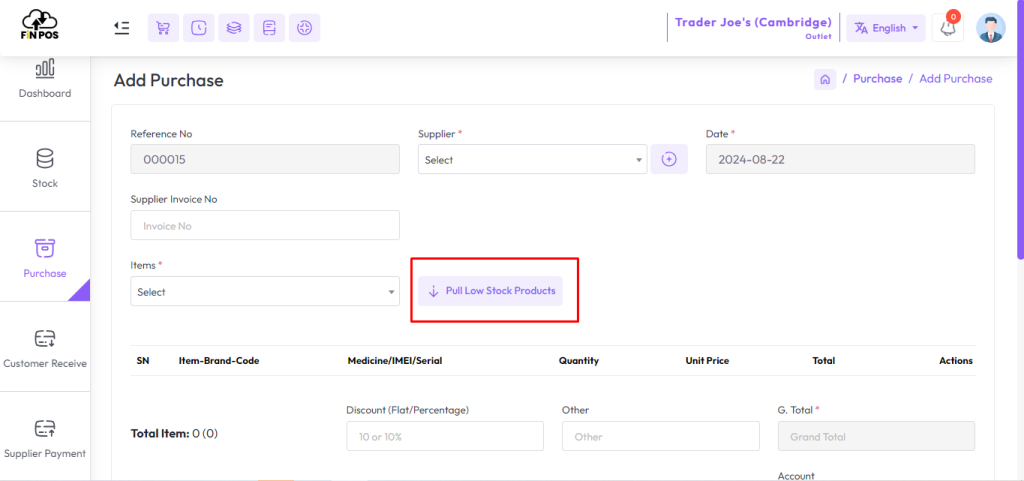Open the stacked layers shortcut icon
The width and height of the screenshot is (1024, 481).
pos(234,28)
